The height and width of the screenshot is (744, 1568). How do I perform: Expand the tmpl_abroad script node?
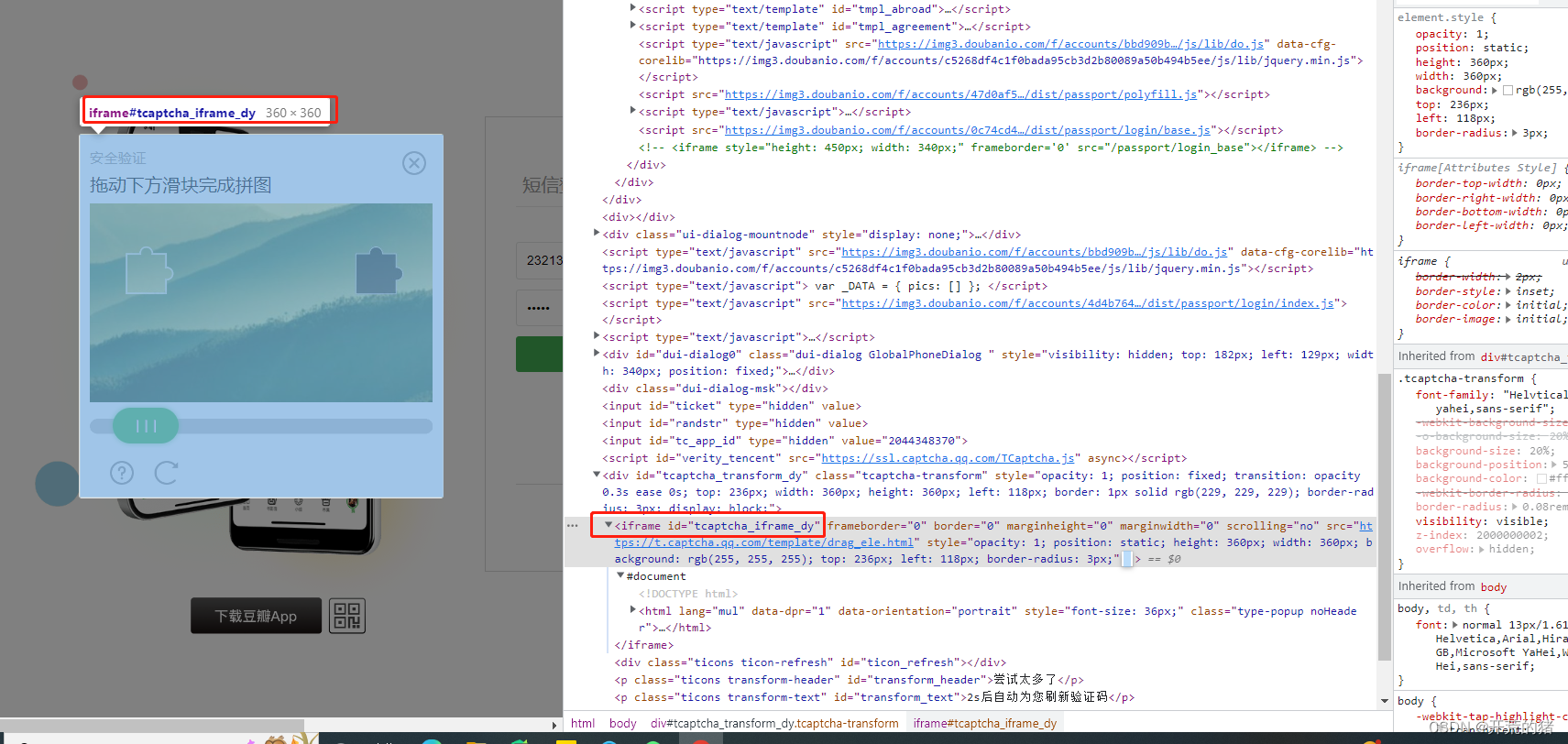(632, 8)
